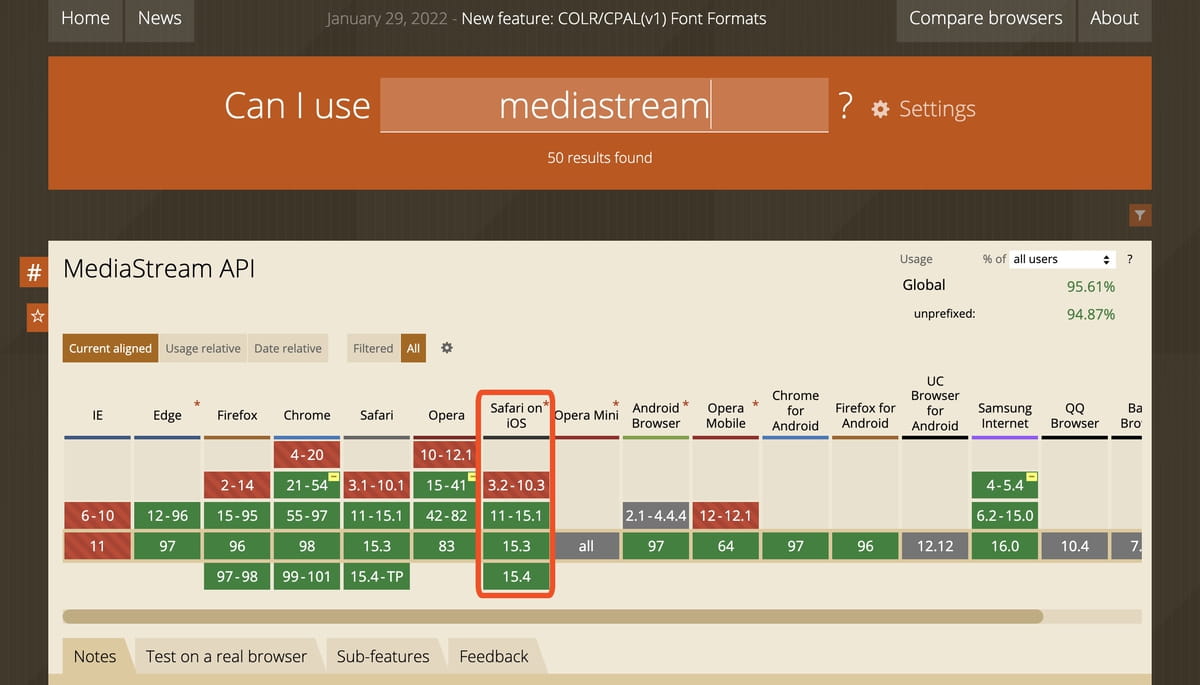Select Opera Mini 'all' cell
The height and width of the screenshot is (685, 1200).
tap(586, 546)
